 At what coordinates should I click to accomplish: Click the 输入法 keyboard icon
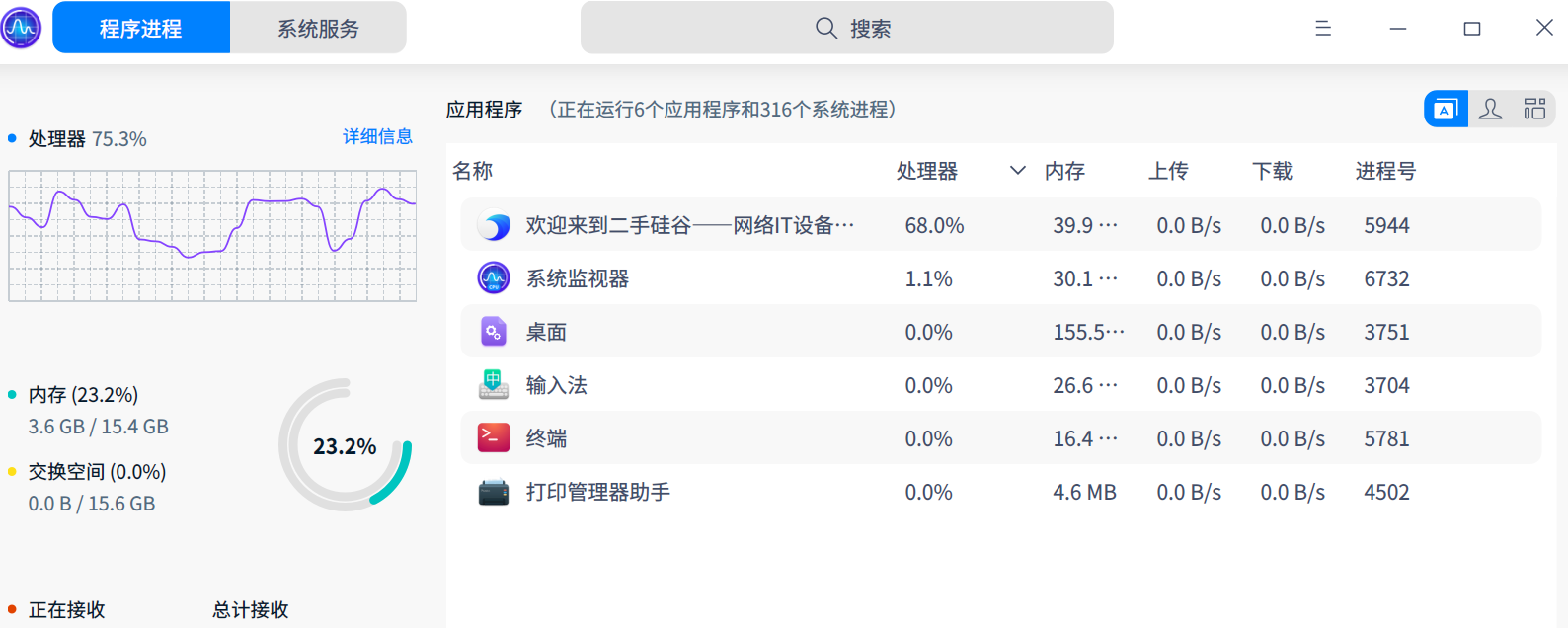[x=494, y=385]
